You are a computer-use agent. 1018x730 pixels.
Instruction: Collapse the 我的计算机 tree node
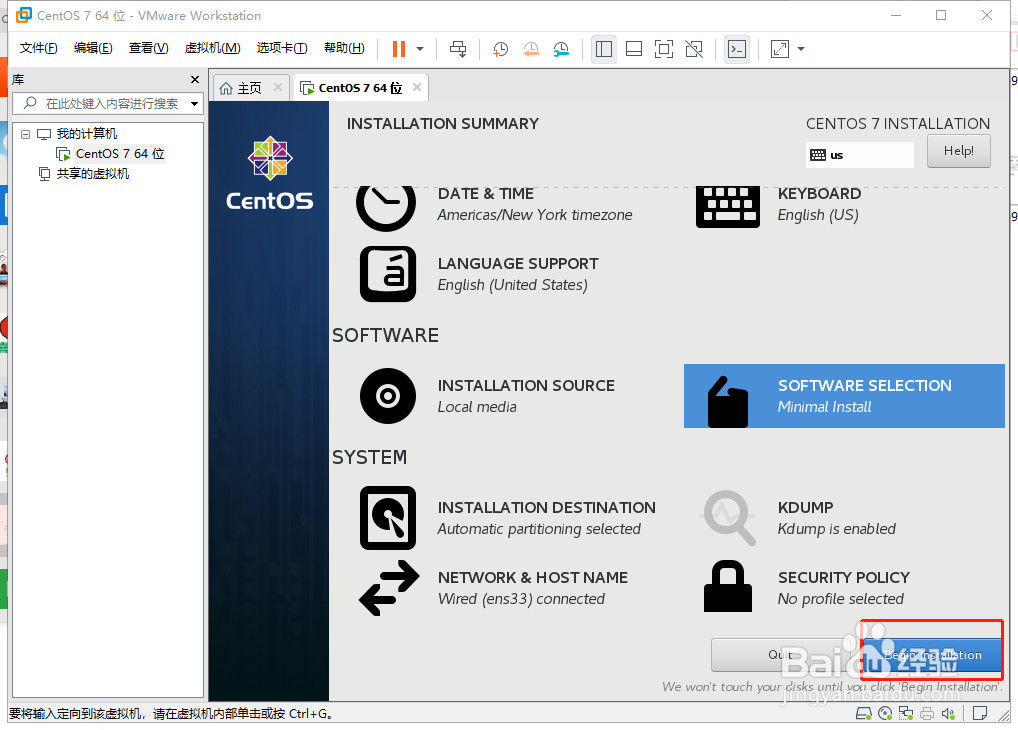pyautogui.click(x=25, y=134)
